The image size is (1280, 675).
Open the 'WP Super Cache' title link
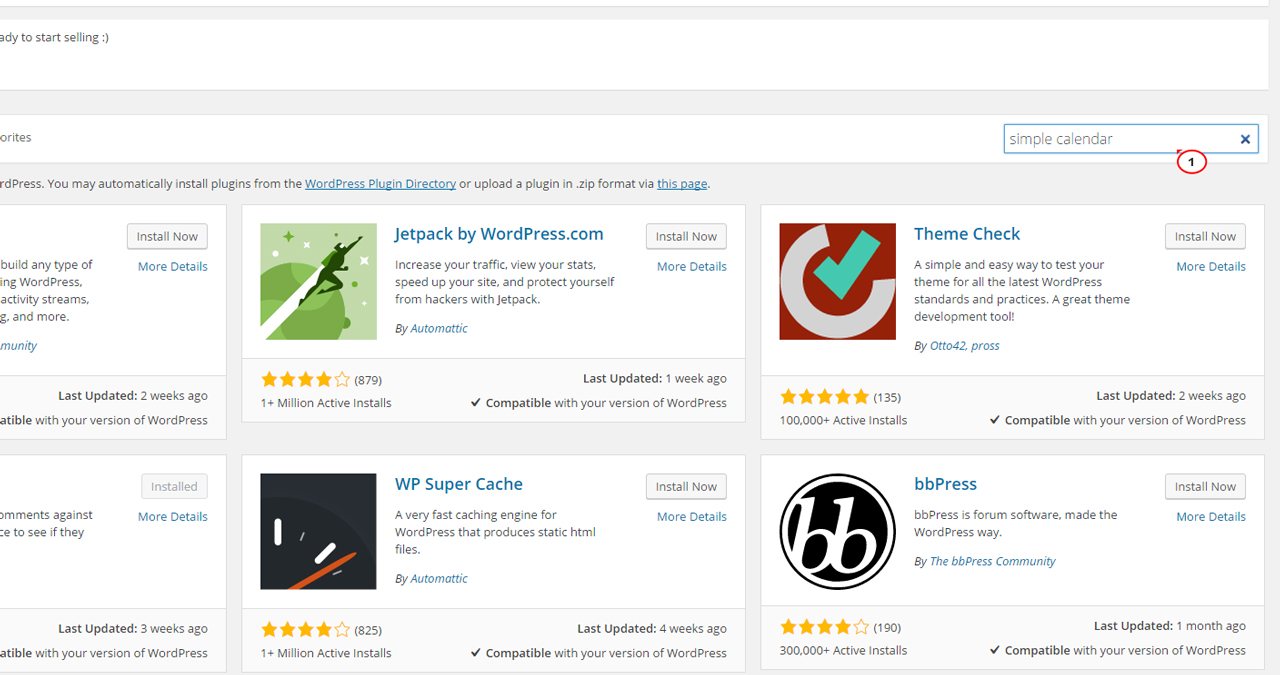pos(459,484)
